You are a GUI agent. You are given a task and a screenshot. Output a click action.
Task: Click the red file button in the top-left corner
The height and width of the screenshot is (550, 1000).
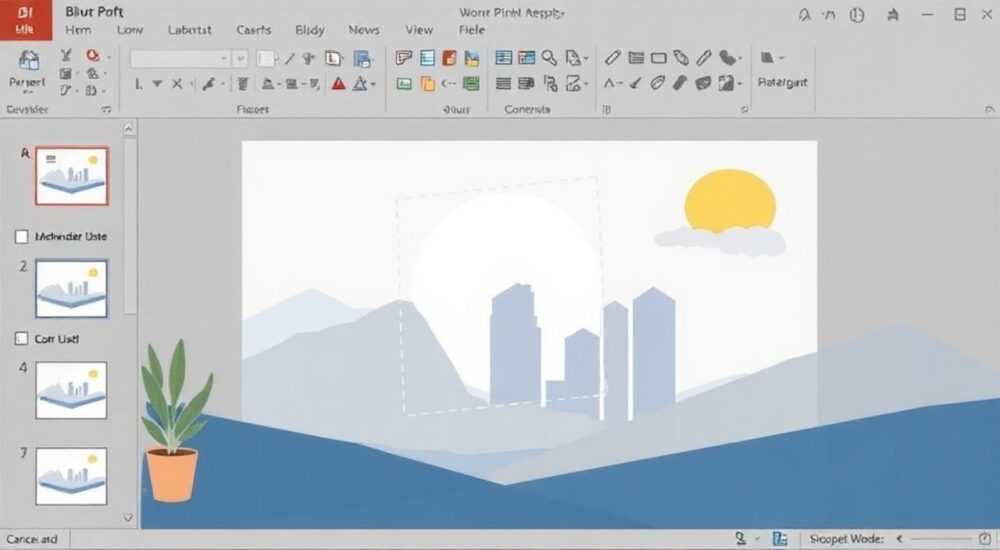pyautogui.click(x=26, y=20)
